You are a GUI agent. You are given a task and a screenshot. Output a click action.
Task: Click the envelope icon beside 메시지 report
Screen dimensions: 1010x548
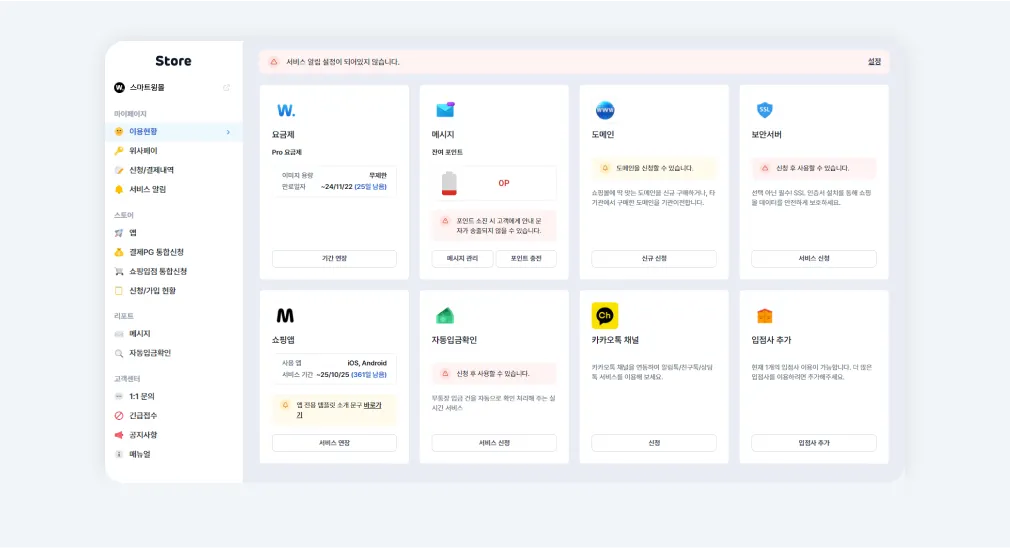119,334
